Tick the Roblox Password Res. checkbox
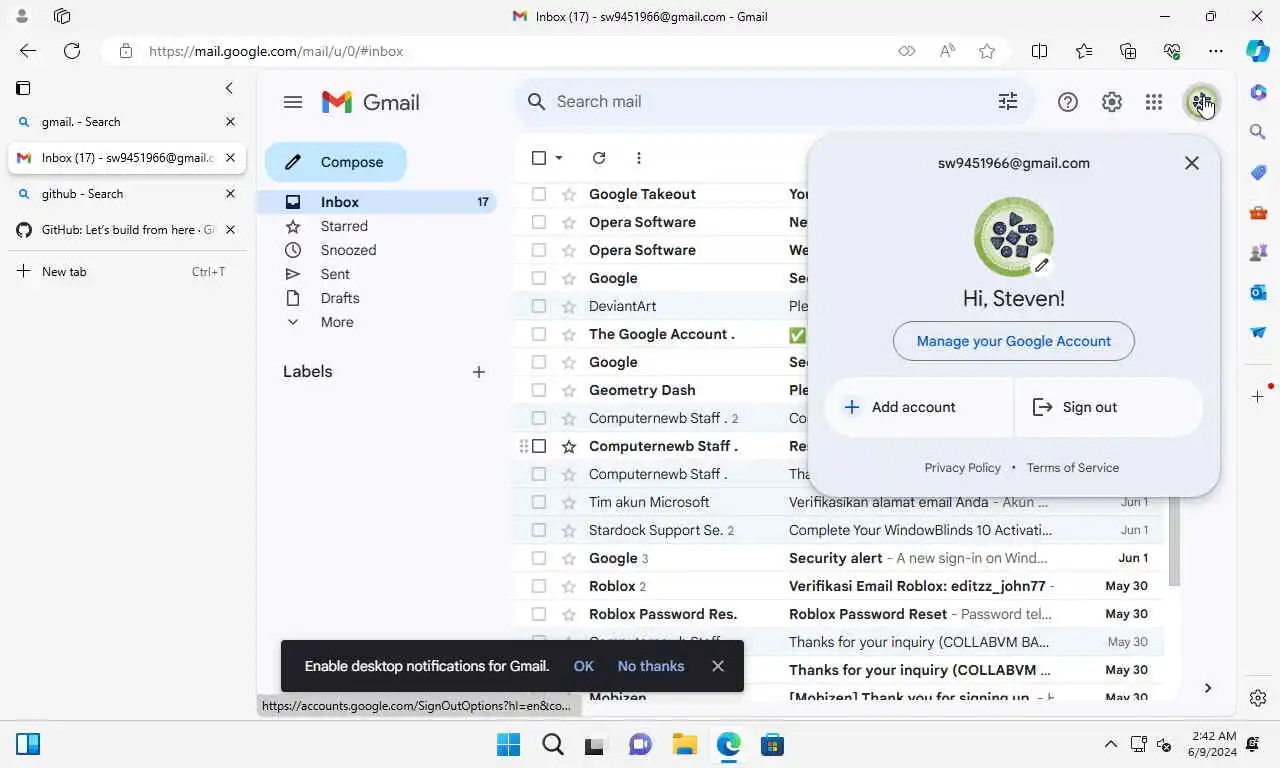 tap(539, 614)
